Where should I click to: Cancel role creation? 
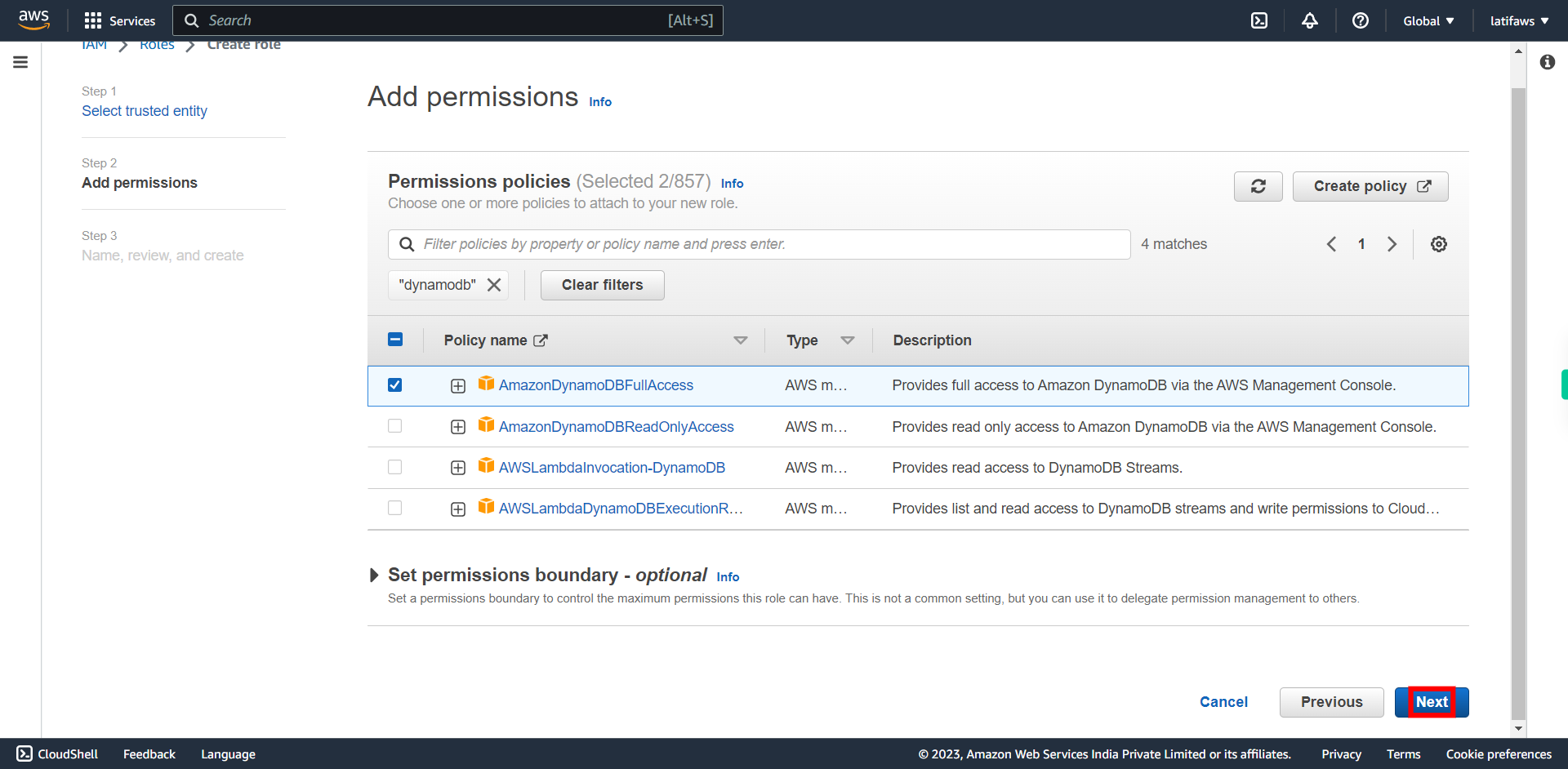1223,702
